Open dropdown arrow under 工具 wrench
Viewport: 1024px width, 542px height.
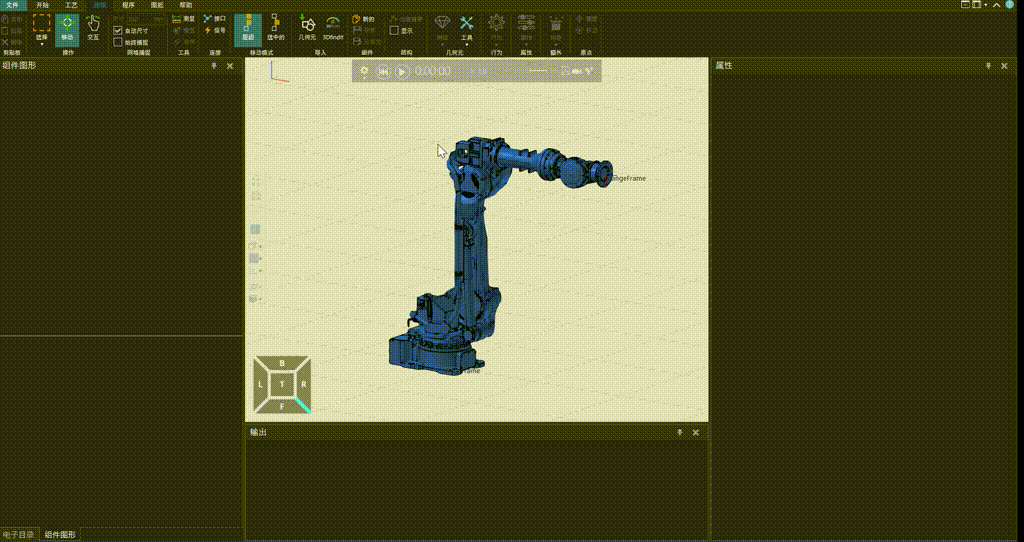(466, 44)
